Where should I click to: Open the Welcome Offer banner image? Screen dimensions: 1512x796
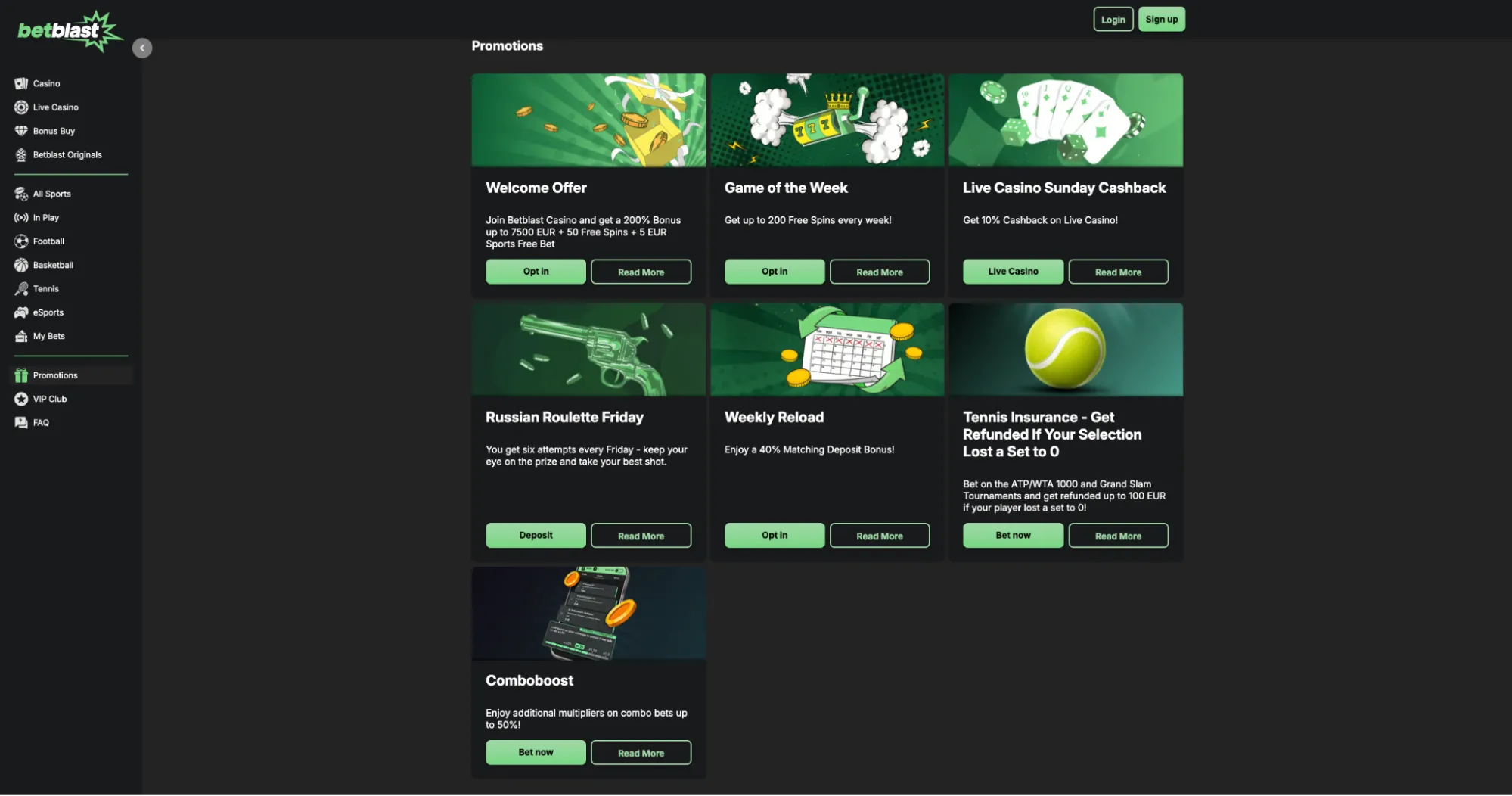point(588,120)
